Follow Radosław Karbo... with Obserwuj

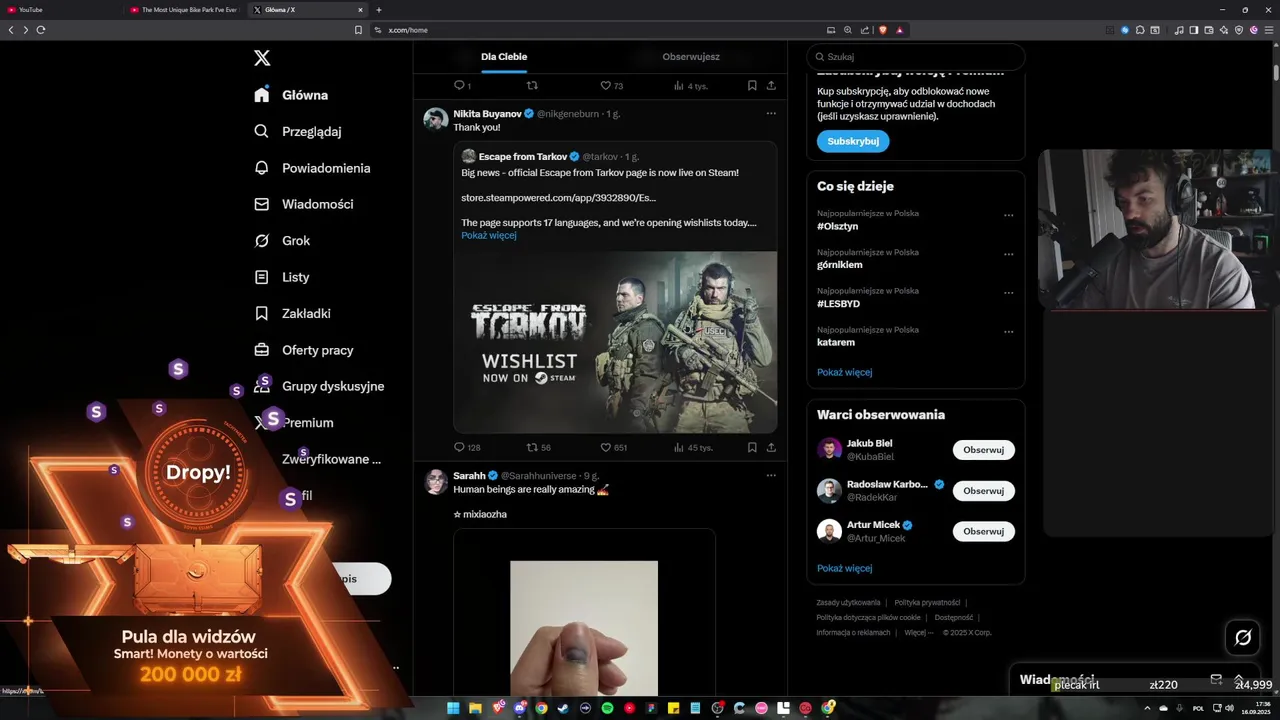click(983, 491)
